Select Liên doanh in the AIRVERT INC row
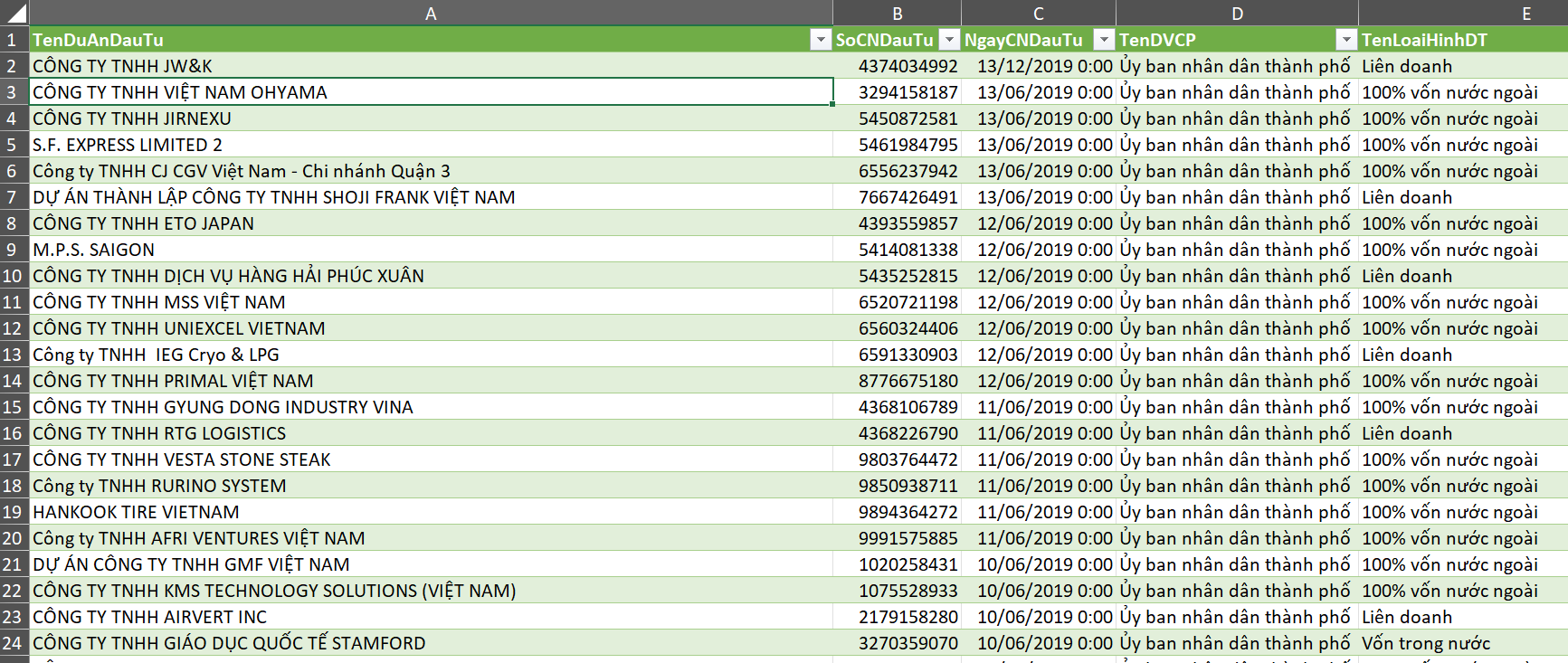The width and height of the screenshot is (1568, 663). point(1463,617)
